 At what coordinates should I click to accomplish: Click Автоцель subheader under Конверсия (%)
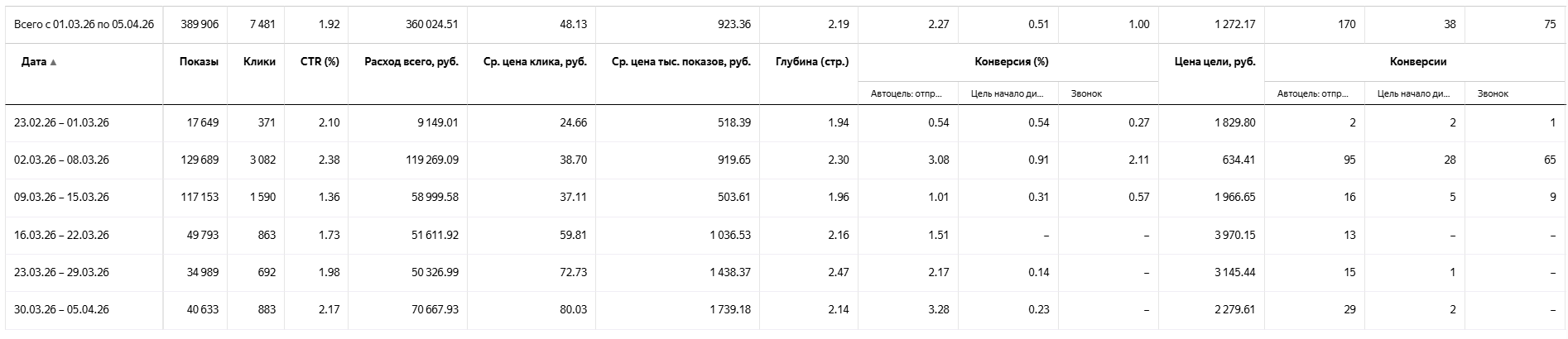pyautogui.click(x=906, y=94)
